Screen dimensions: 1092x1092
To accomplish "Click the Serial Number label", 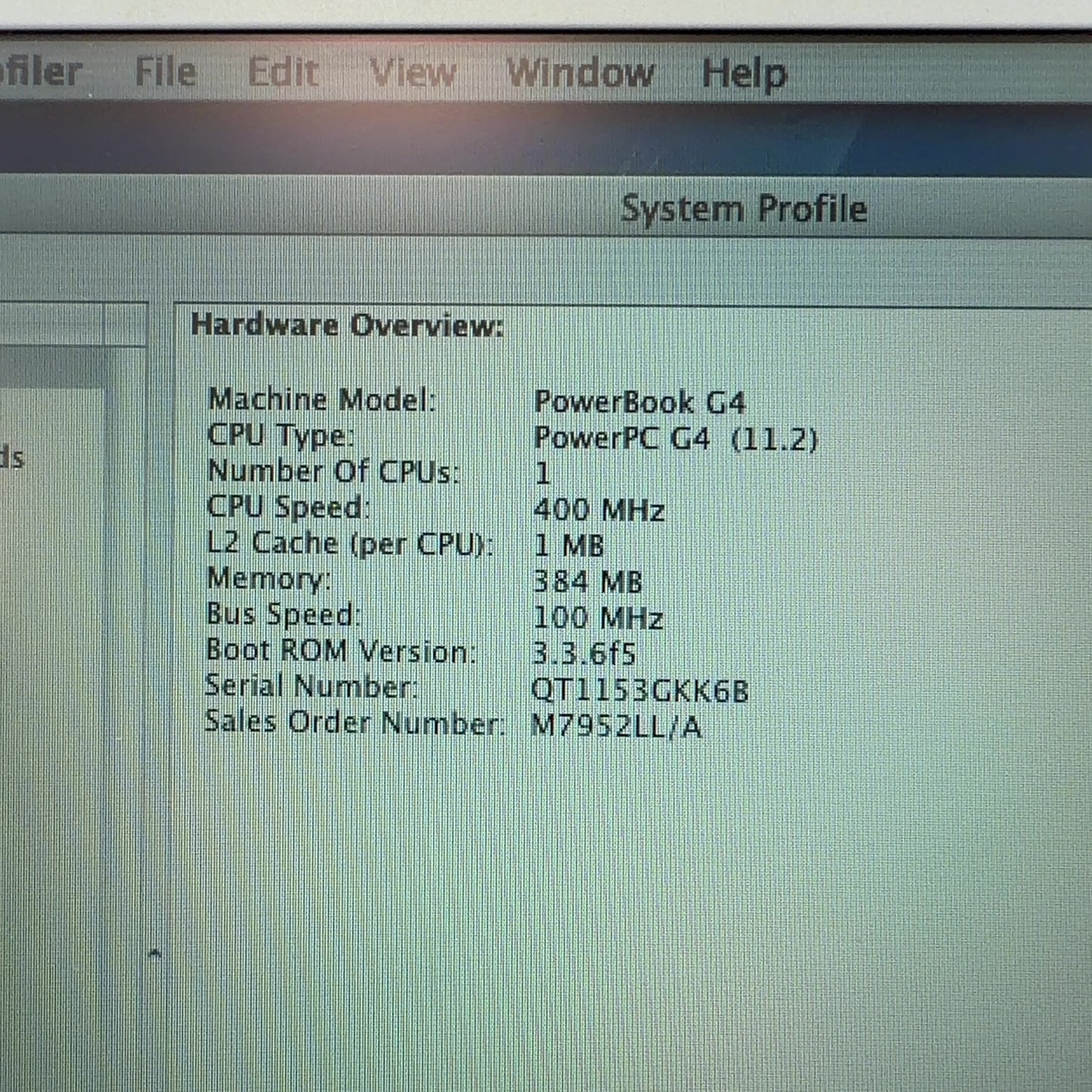I will tap(311, 686).
